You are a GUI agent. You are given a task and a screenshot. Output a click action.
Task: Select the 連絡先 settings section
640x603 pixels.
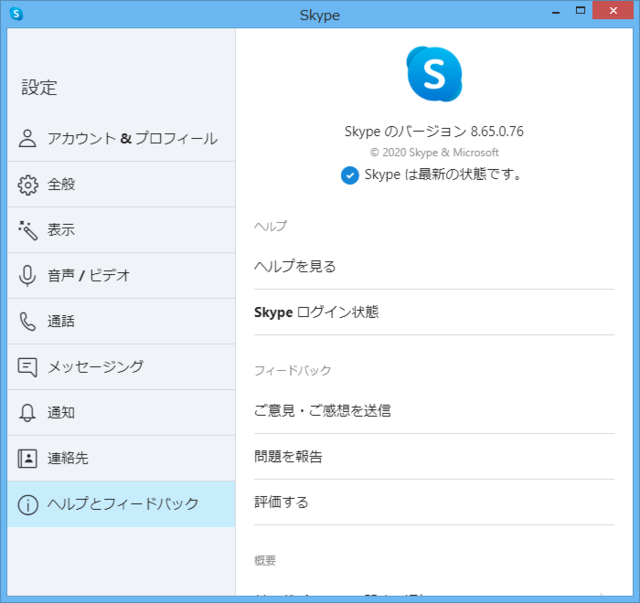(121, 458)
